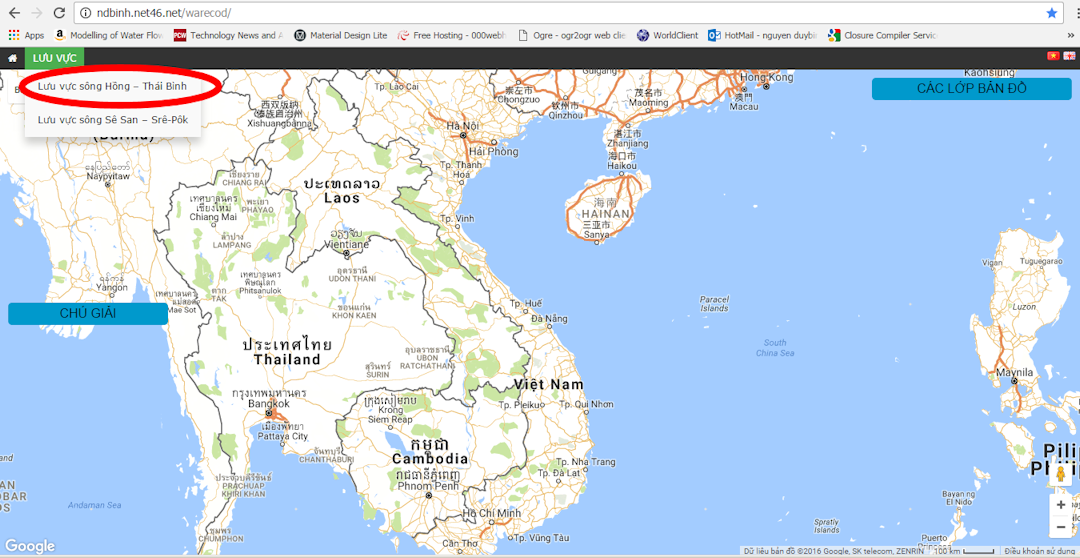Image resolution: width=1080 pixels, height=558 pixels.
Task: Expand the CÁC LỚP BẢN ĐỒ panel
Action: pos(971,89)
